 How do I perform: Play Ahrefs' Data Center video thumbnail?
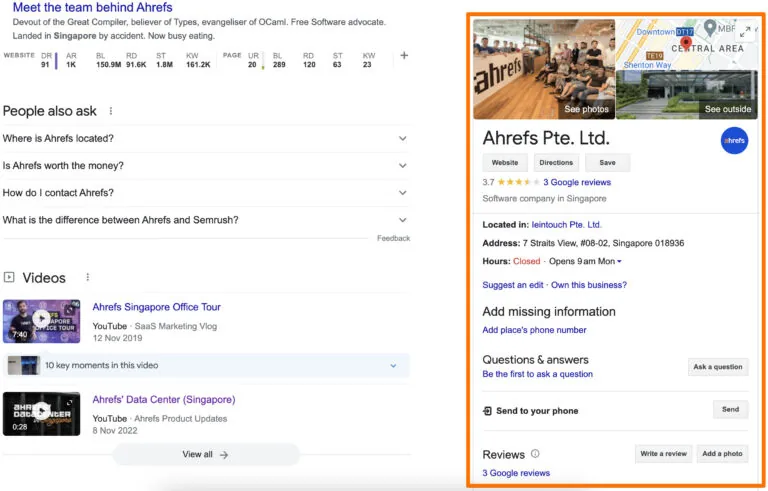click(42, 414)
